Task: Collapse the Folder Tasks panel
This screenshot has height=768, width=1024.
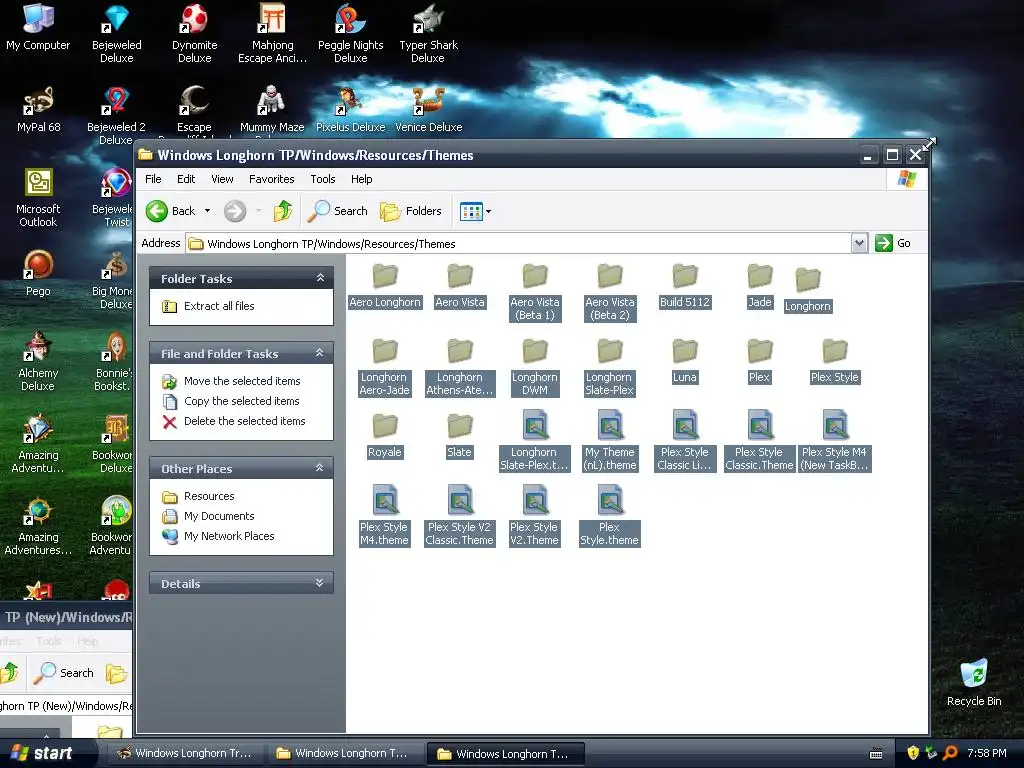Action: point(320,278)
